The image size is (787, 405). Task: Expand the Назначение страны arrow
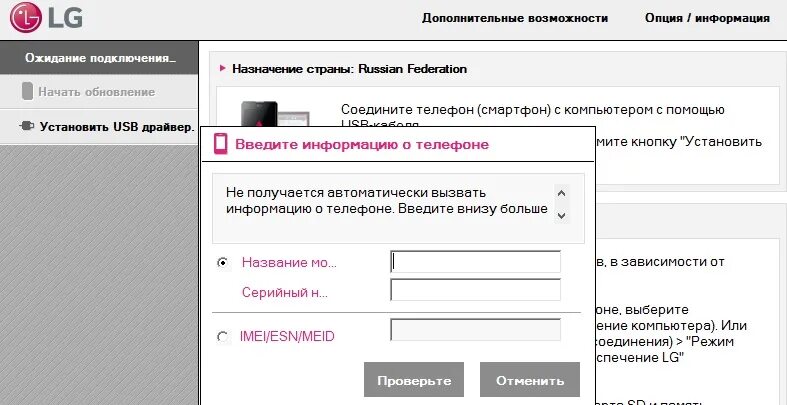tap(223, 69)
